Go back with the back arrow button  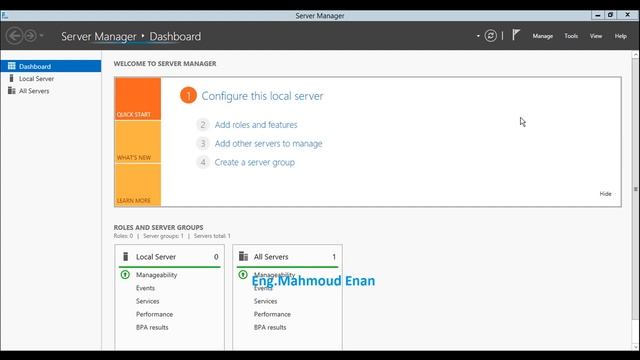[x=15, y=36]
